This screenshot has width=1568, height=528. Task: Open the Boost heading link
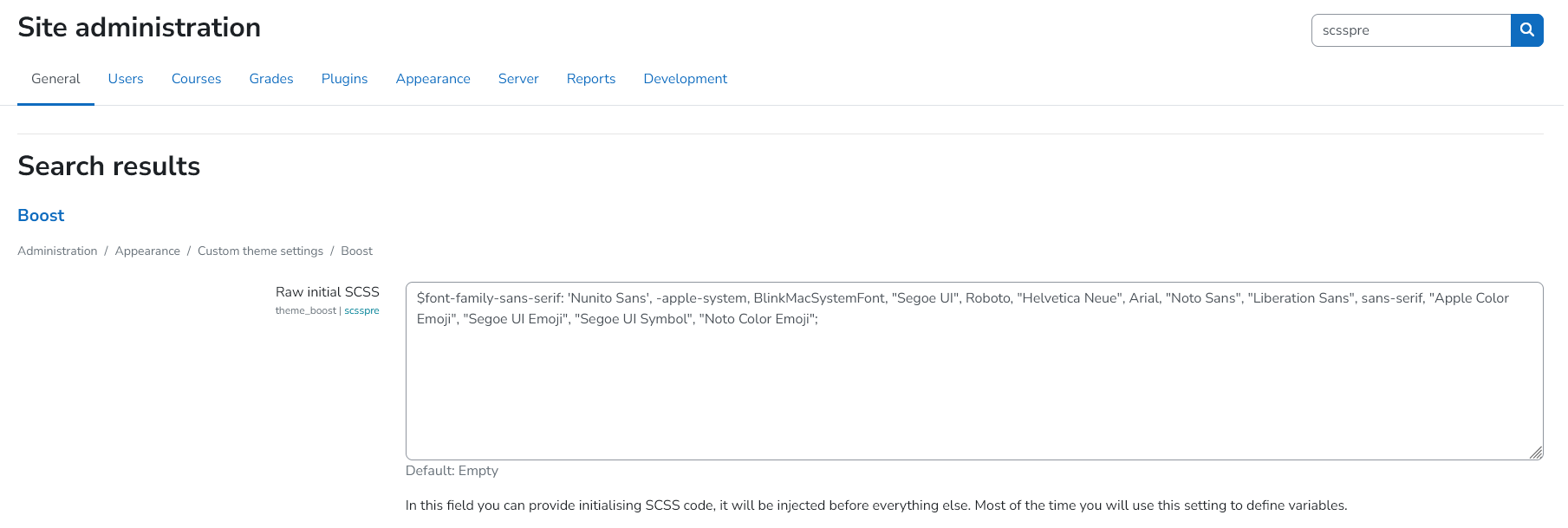point(41,216)
